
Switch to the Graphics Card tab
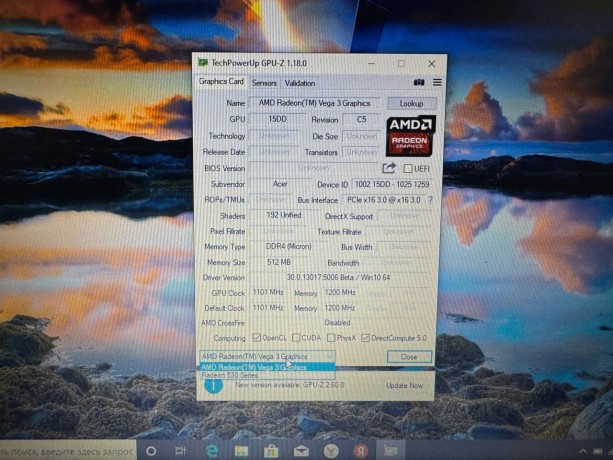(x=221, y=81)
